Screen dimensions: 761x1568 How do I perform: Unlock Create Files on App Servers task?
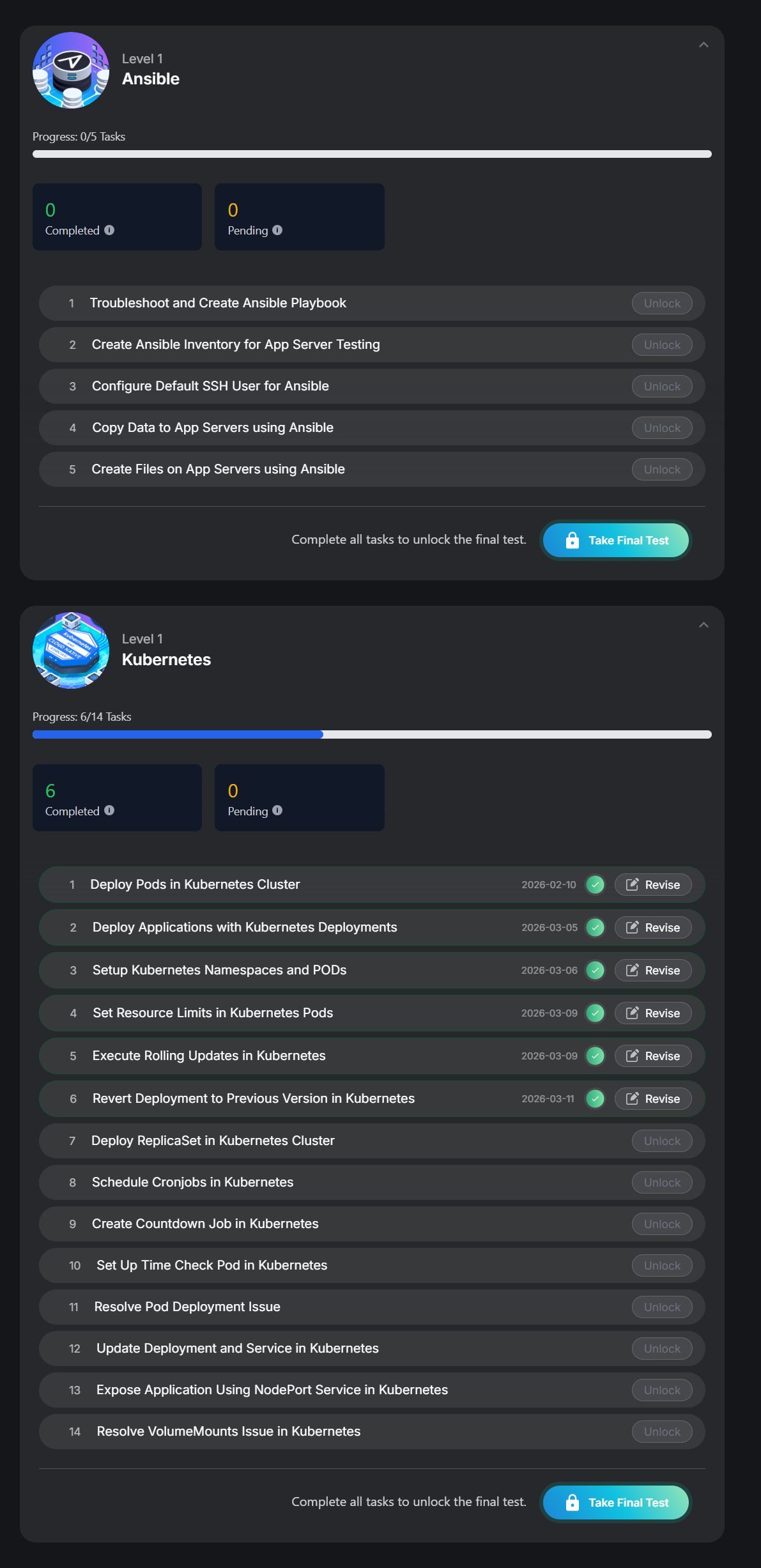click(662, 470)
